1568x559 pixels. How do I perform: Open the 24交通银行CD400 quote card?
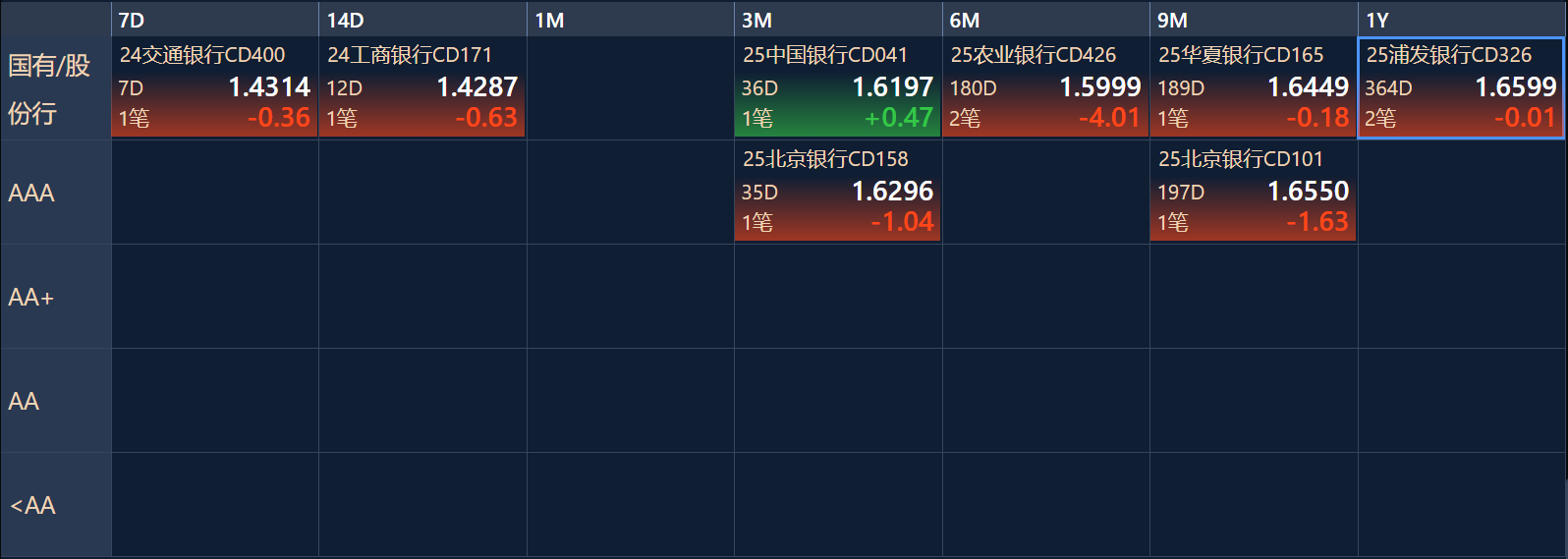click(214, 87)
